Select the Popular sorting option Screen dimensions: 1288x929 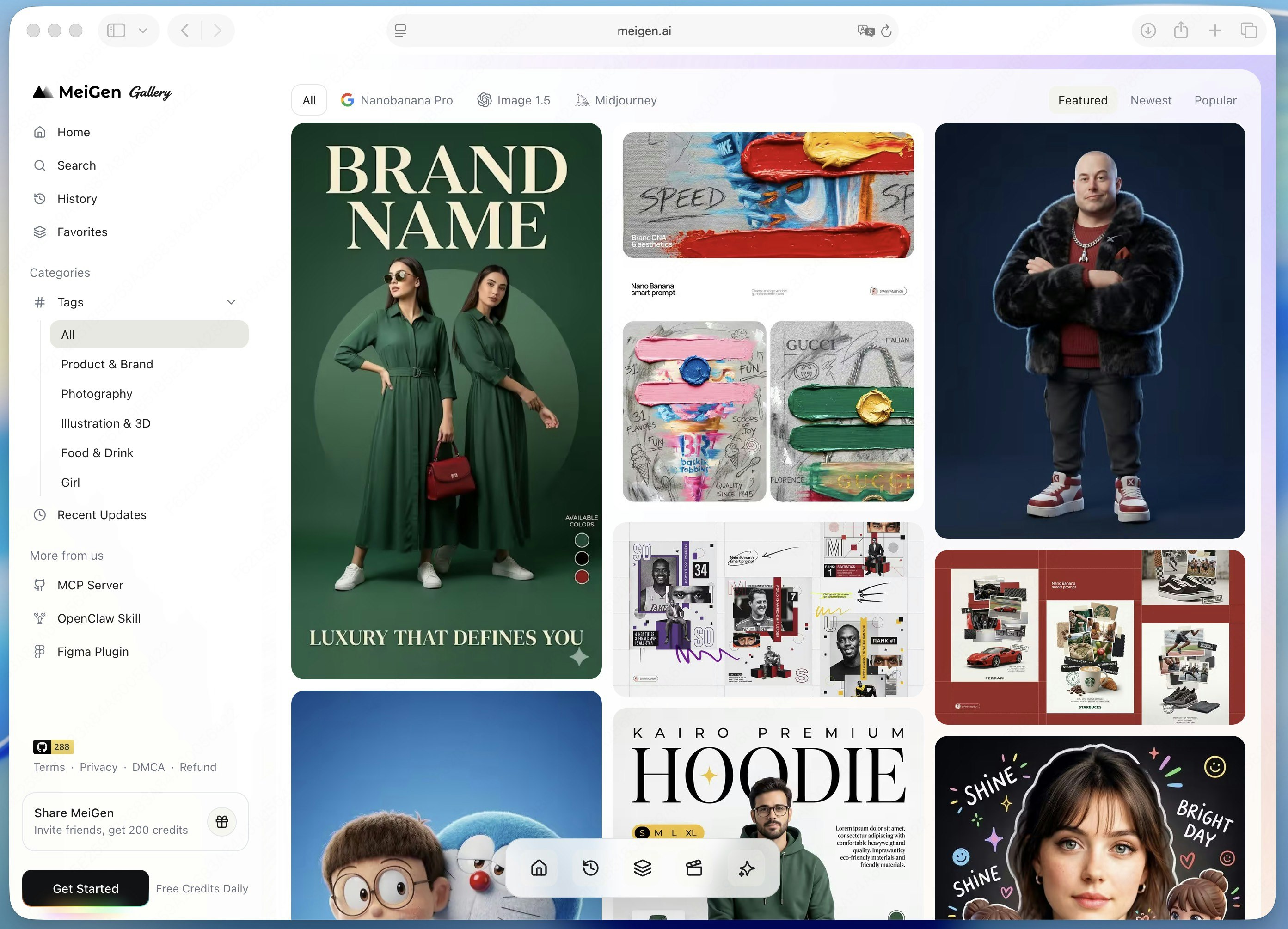1215,100
